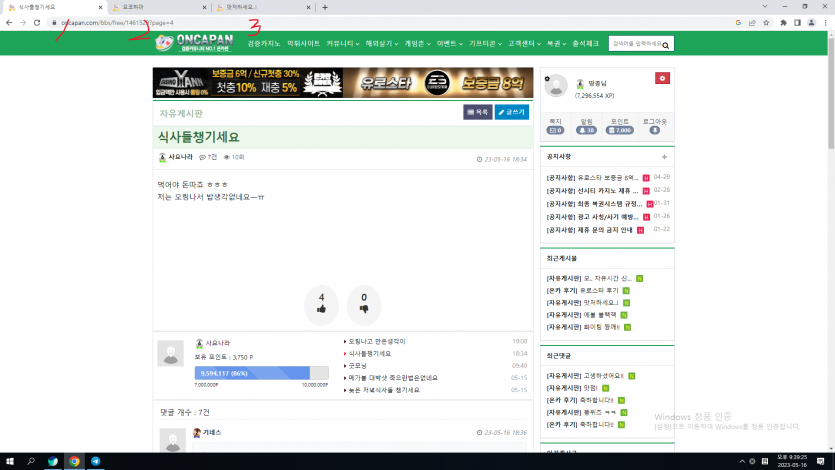The image size is (835, 470).
Task: Click the sidebar user profile avatar
Action: pyautogui.click(x=556, y=86)
